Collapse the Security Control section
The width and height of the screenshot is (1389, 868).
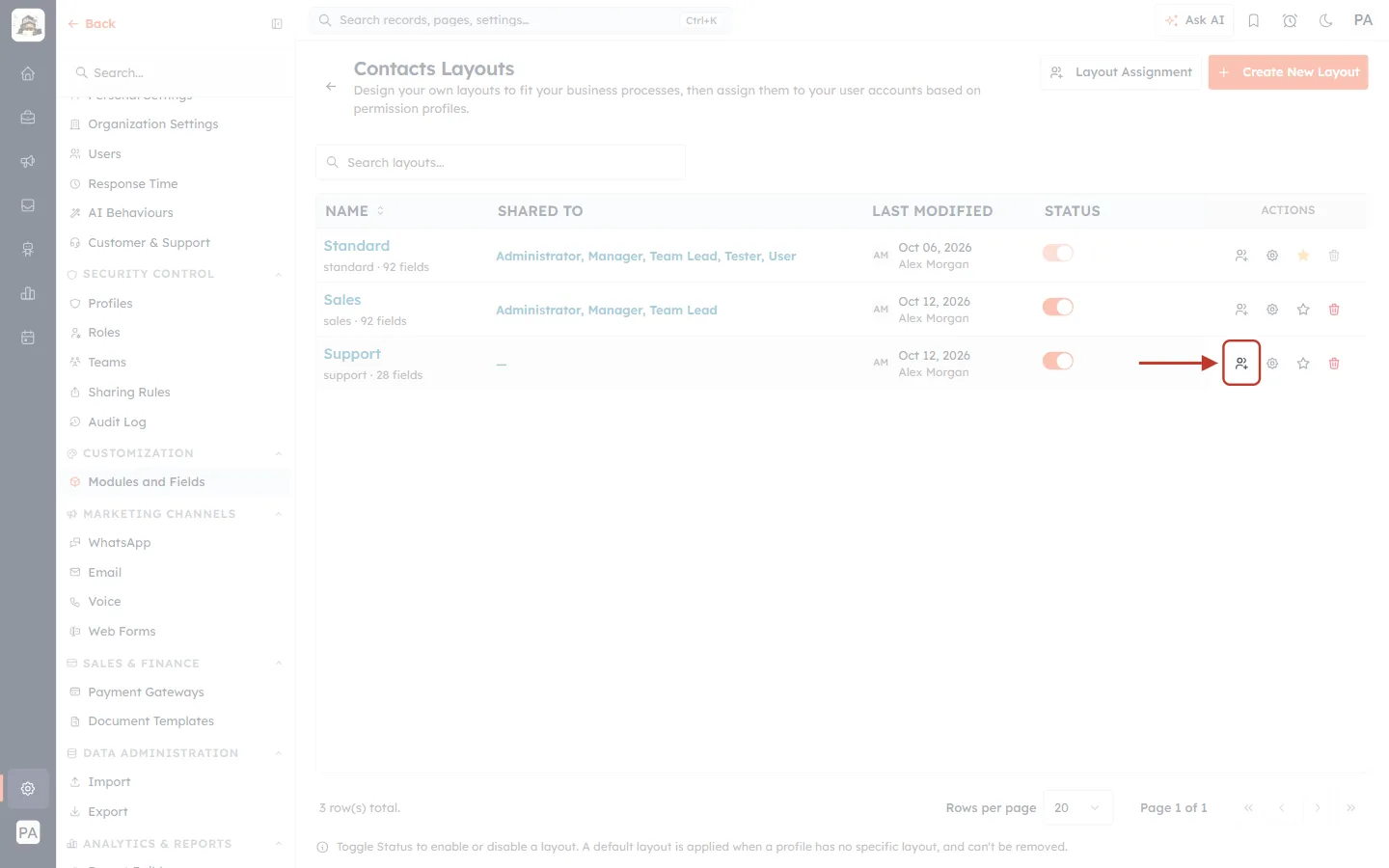(279, 275)
